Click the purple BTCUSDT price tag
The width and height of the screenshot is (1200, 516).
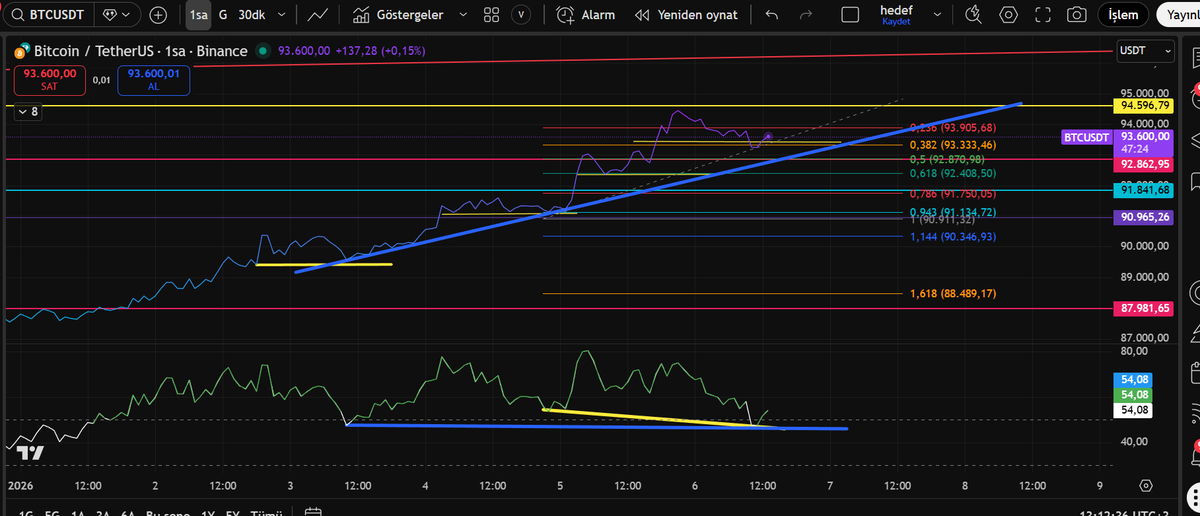(1086, 136)
